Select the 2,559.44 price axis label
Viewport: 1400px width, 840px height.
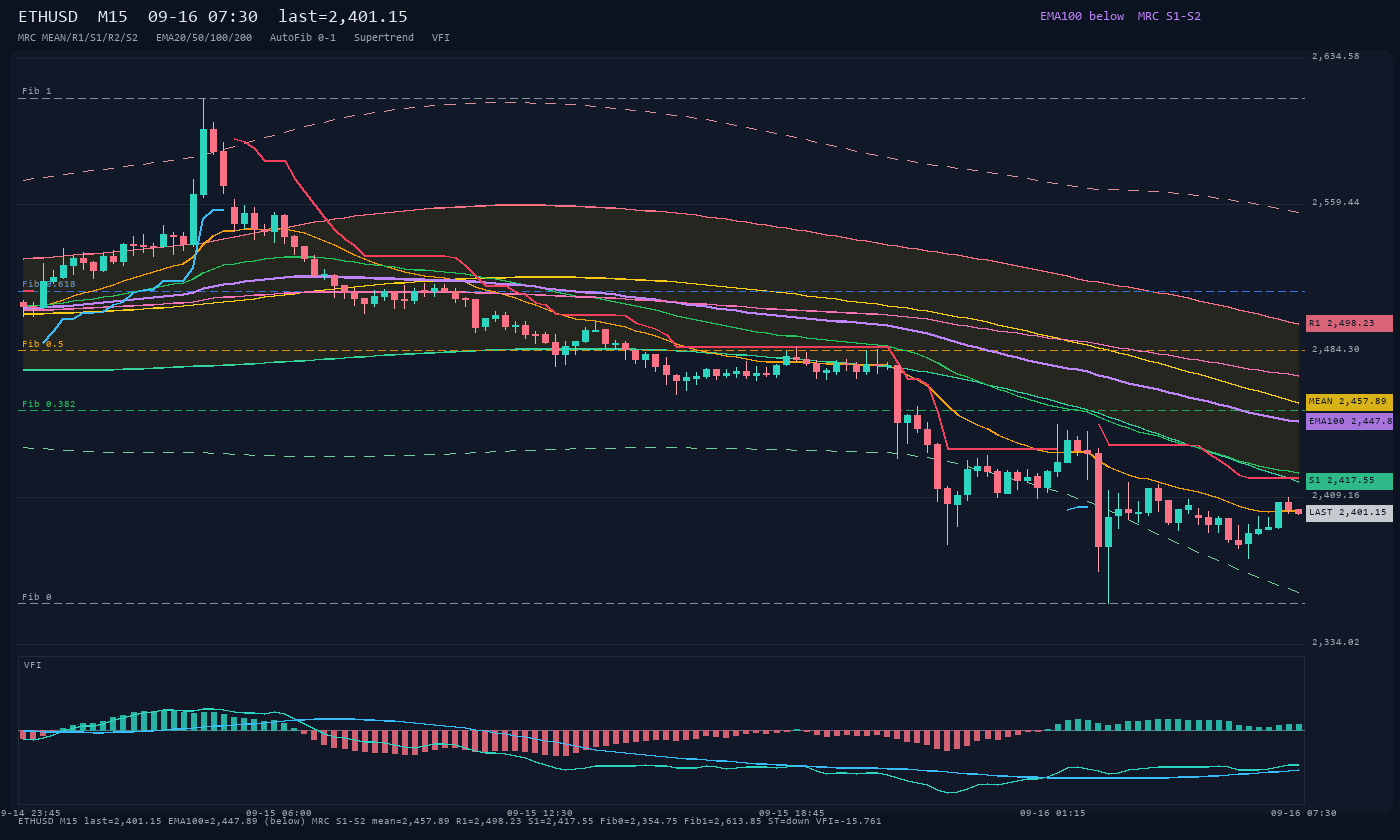click(1336, 202)
